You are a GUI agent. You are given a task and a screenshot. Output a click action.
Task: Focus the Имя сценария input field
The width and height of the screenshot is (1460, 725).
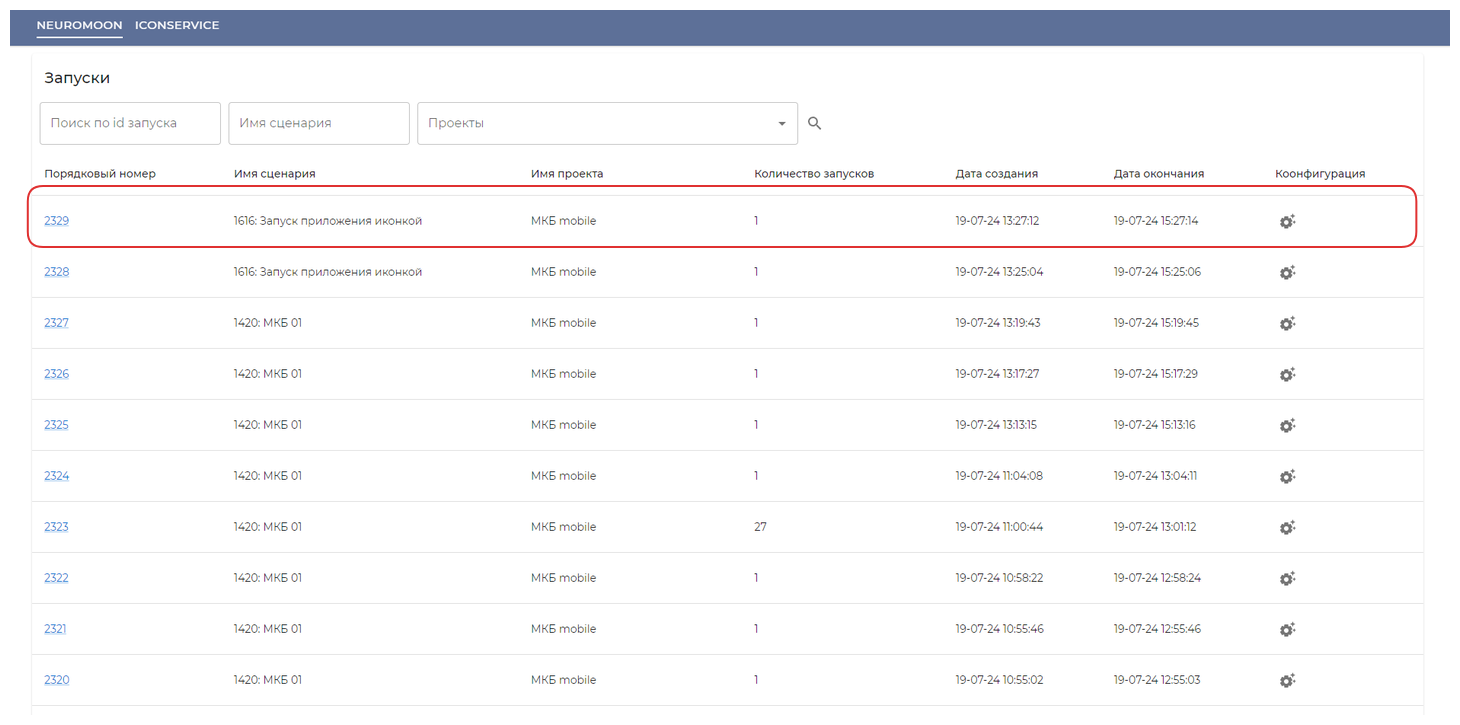pos(319,123)
